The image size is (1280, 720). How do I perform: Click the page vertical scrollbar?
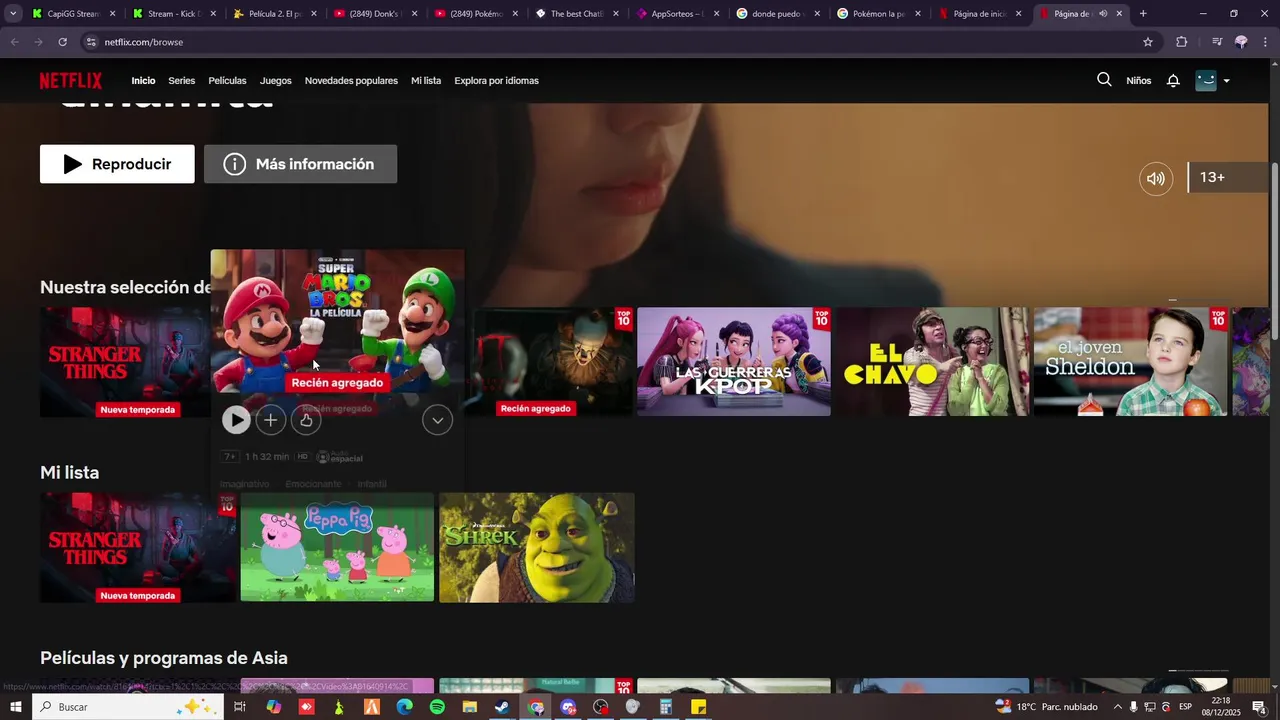[1275, 250]
